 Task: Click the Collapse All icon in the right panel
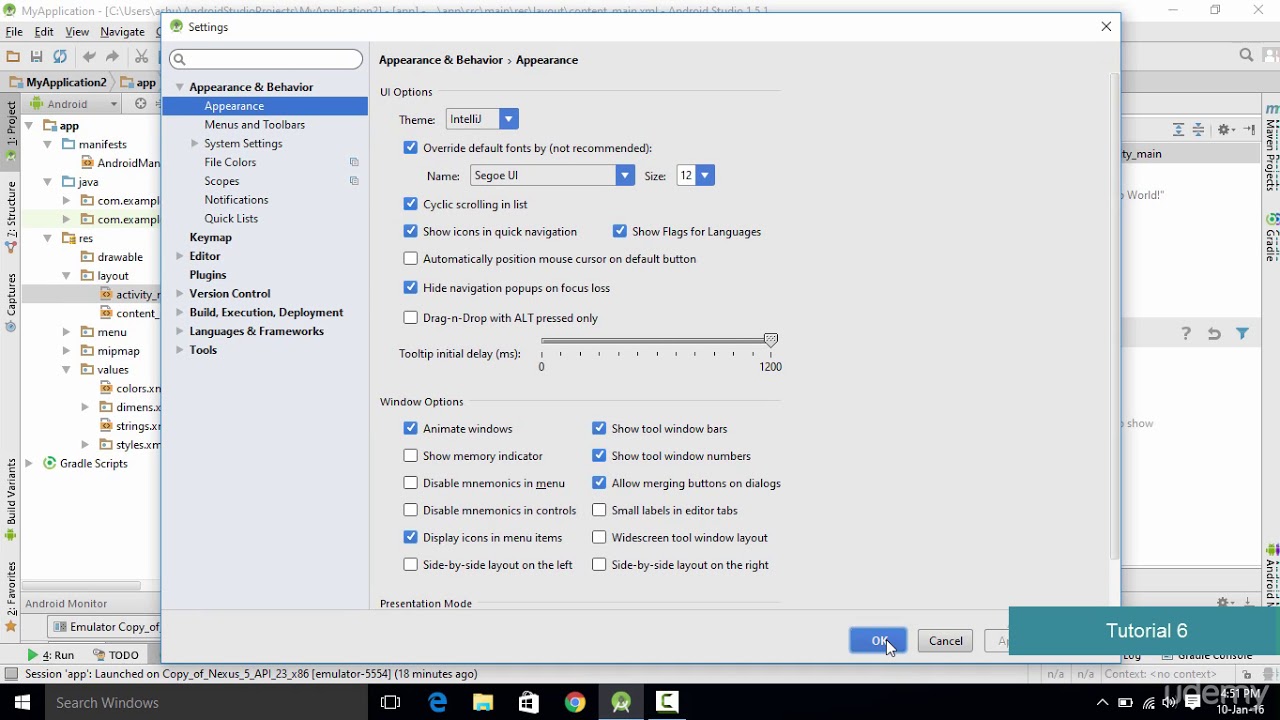click(1198, 130)
